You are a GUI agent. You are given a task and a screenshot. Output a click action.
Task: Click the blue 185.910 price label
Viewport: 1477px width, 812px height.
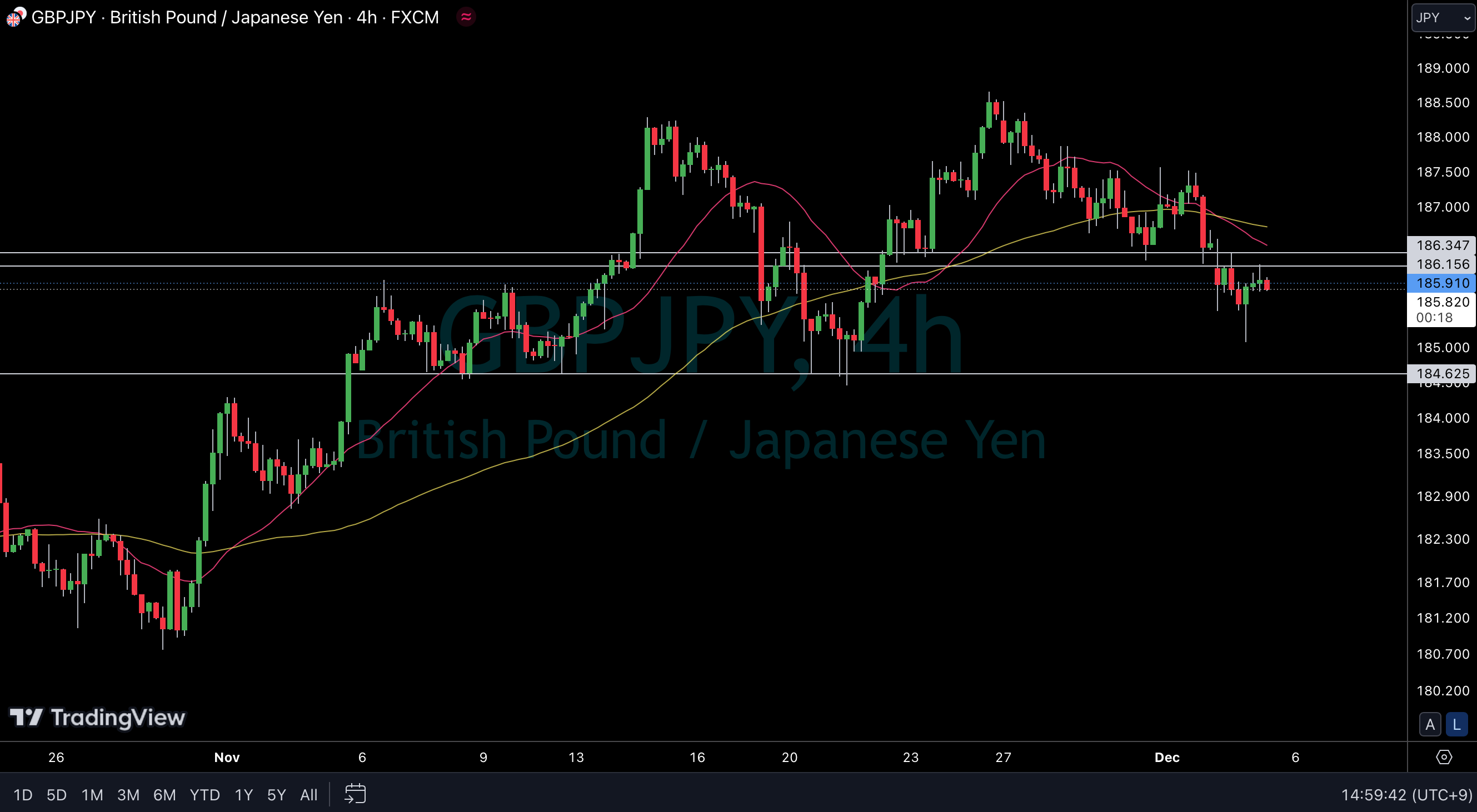(x=1441, y=283)
